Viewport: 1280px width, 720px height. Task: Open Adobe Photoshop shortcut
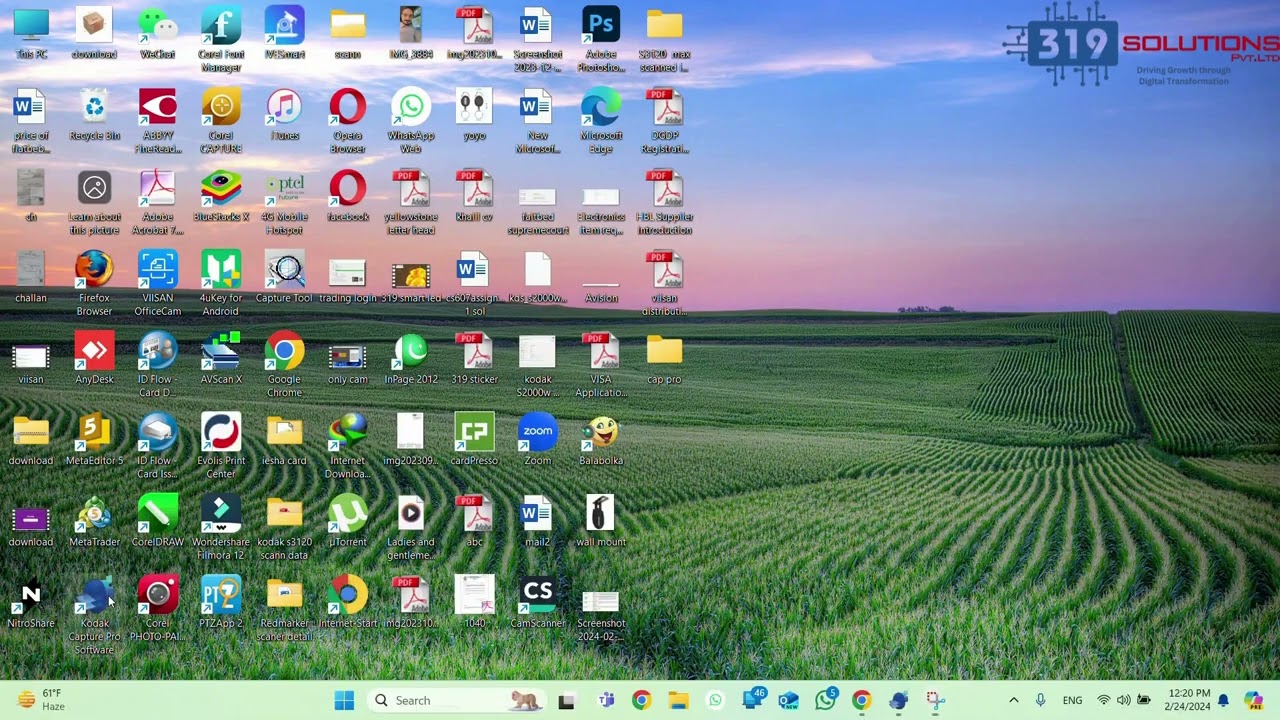tap(601, 40)
